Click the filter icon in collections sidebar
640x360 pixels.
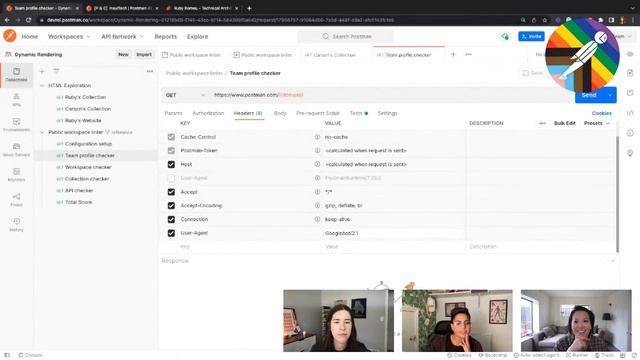tap(56, 71)
